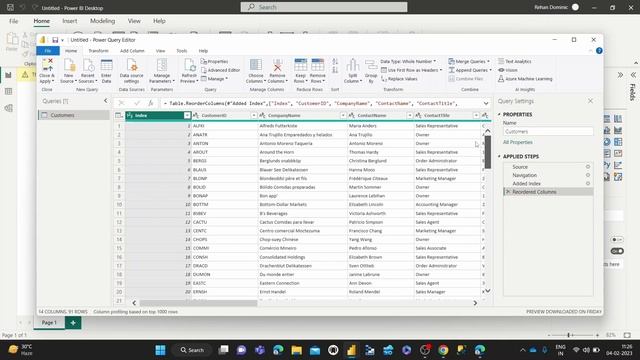Open Gear icon for Source step
640x360 pixels.
tap(588, 167)
